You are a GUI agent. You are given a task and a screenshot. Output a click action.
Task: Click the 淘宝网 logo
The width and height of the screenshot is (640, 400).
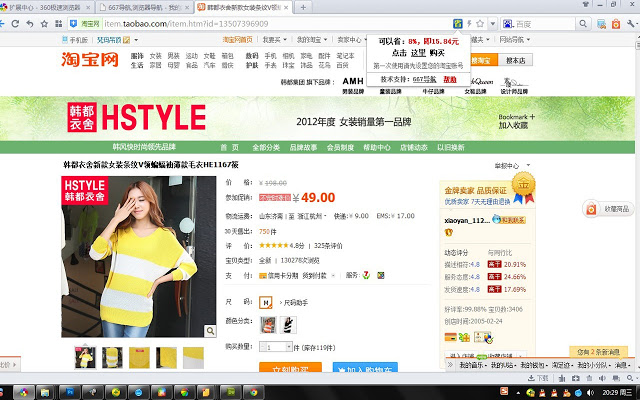(90, 60)
